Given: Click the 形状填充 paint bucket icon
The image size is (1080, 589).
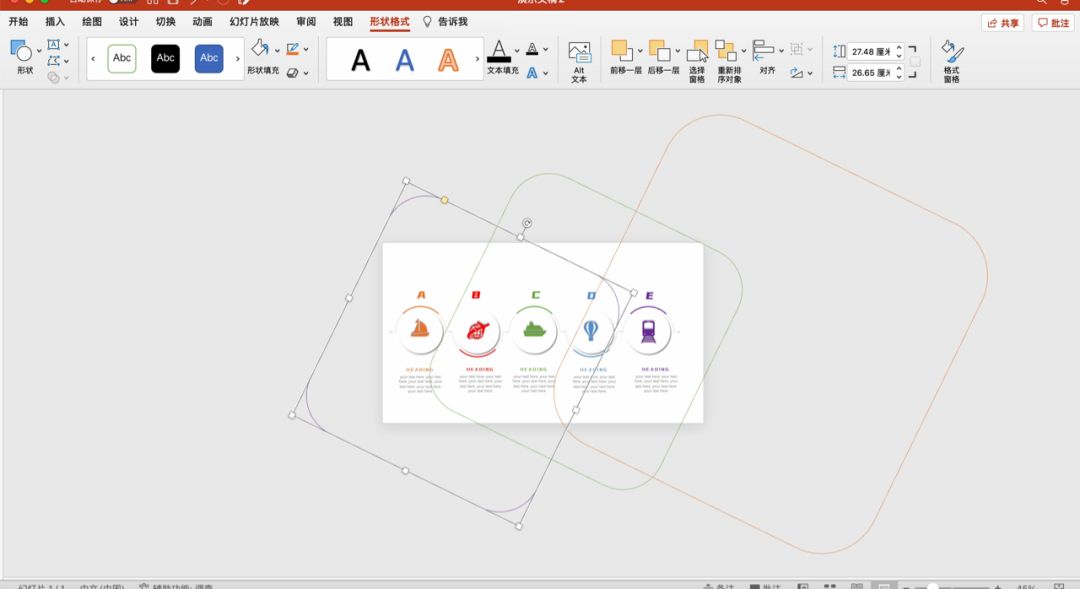Looking at the screenshot, I should coord(260,48).
